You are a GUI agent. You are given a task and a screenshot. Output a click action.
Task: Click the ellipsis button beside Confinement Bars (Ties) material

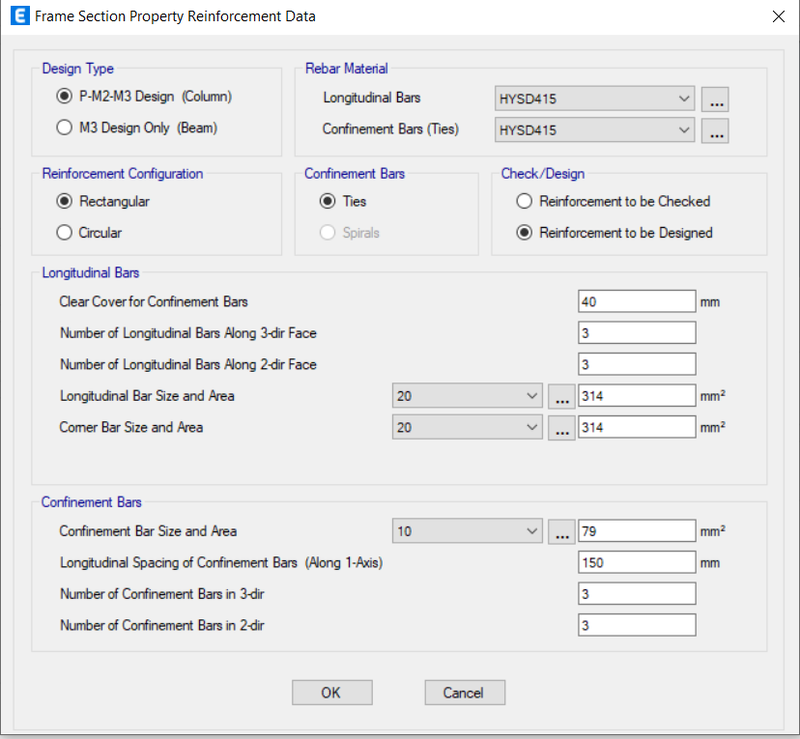[x=715, y=131]
